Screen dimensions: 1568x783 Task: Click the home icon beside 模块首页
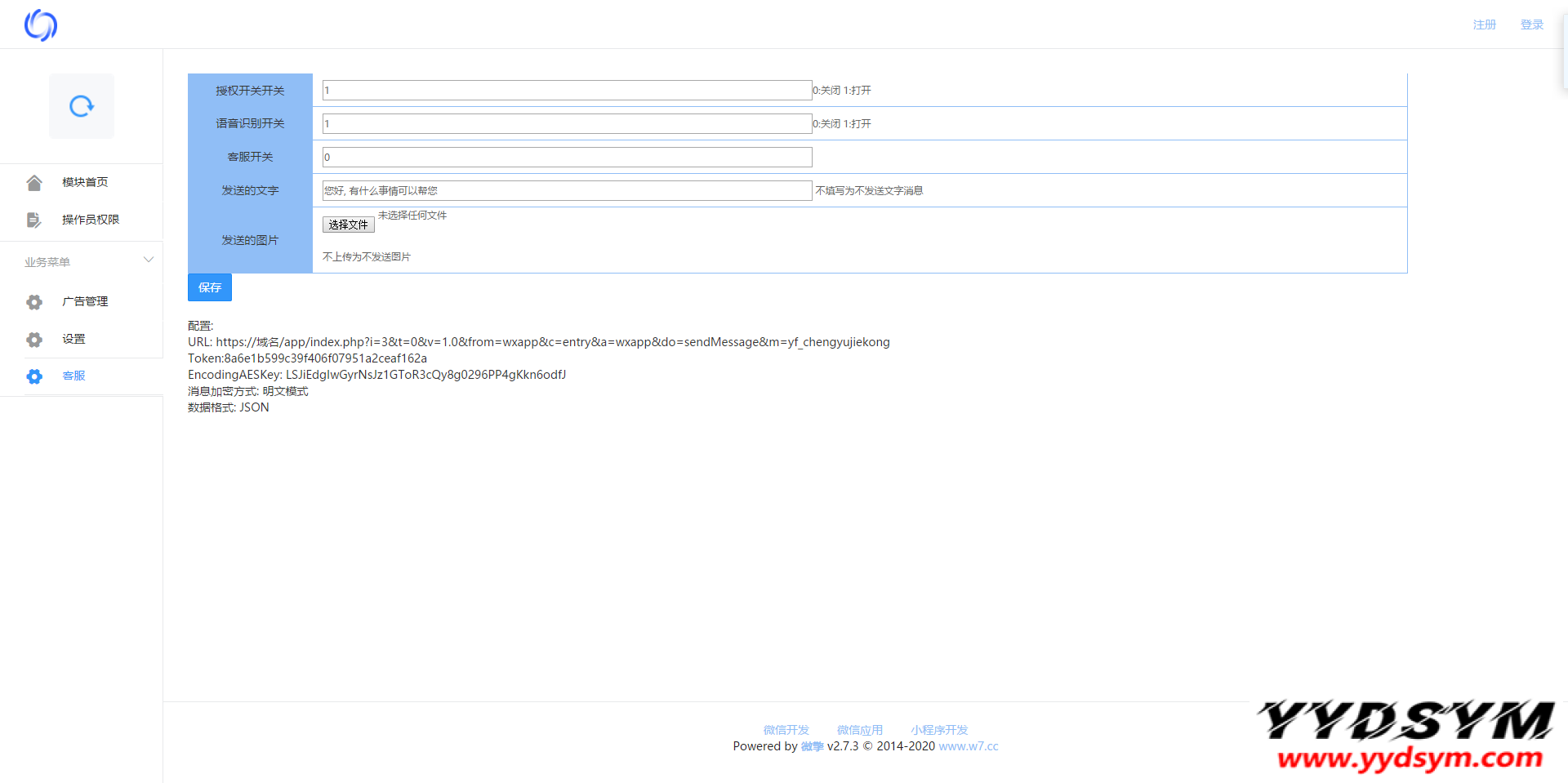coord(34,183)
